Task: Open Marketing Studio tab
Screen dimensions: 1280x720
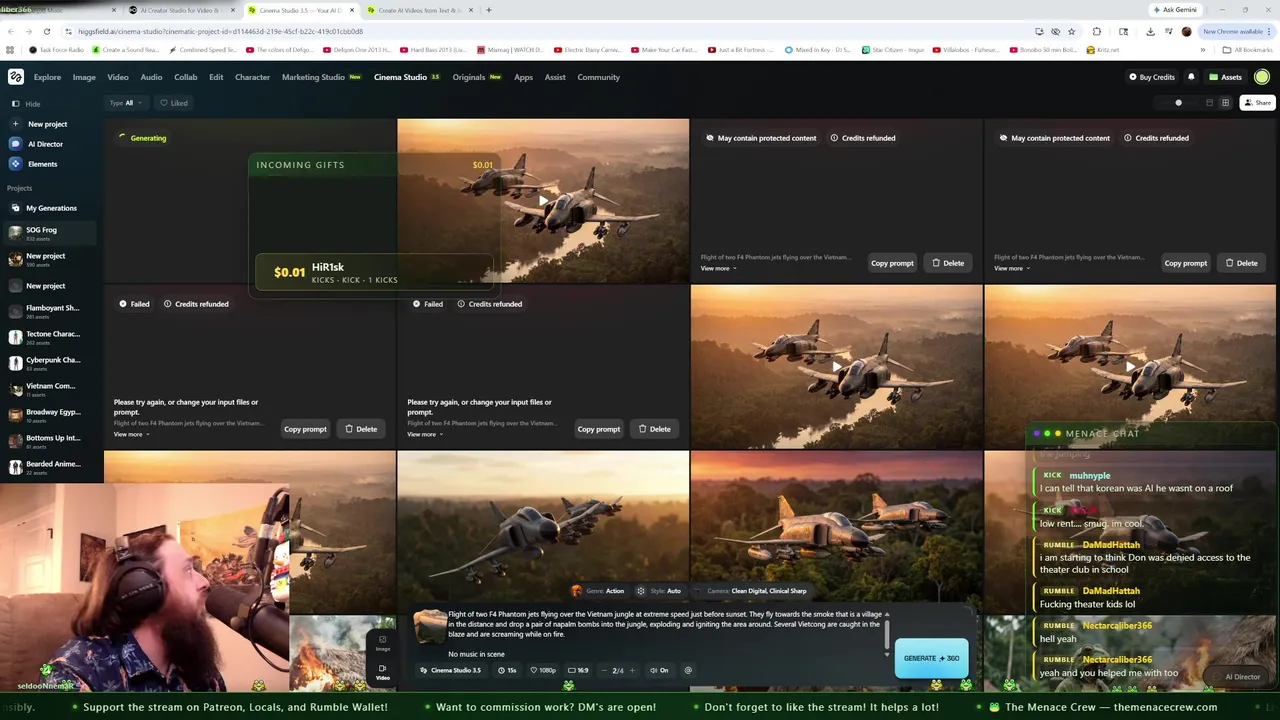Action: tap(321, 77)
